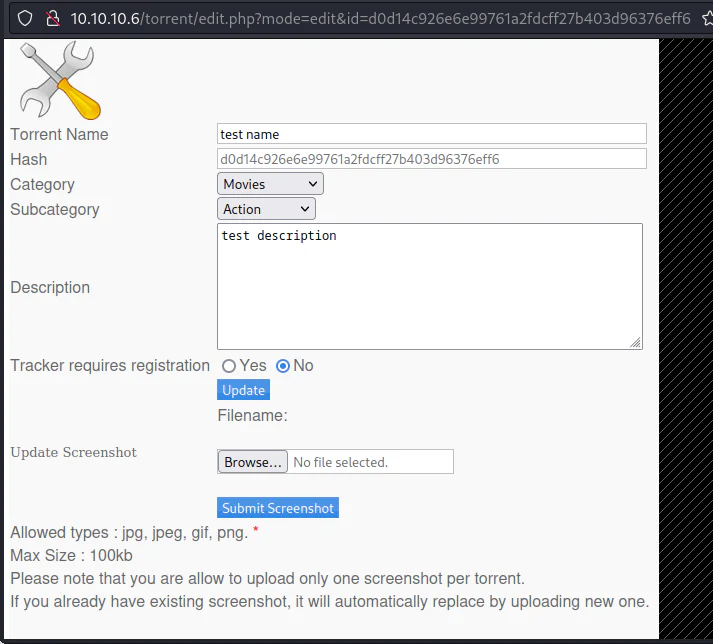Image resolution: width=713 pixels, height=644 pixels.
Task: Click the 'No file selected.' text
Action: 341,462
